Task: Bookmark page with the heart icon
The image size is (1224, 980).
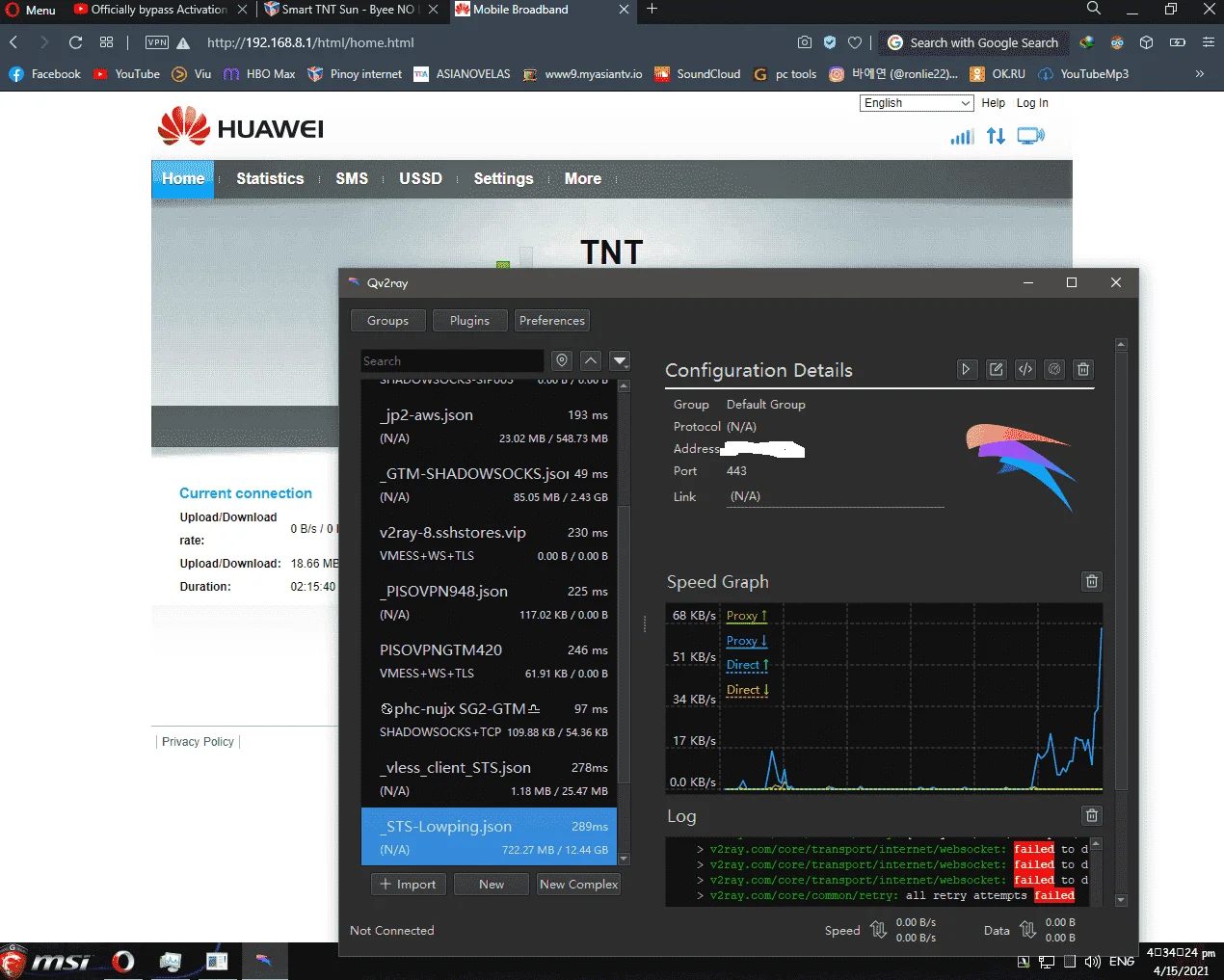Action: [x=854, y=42]
